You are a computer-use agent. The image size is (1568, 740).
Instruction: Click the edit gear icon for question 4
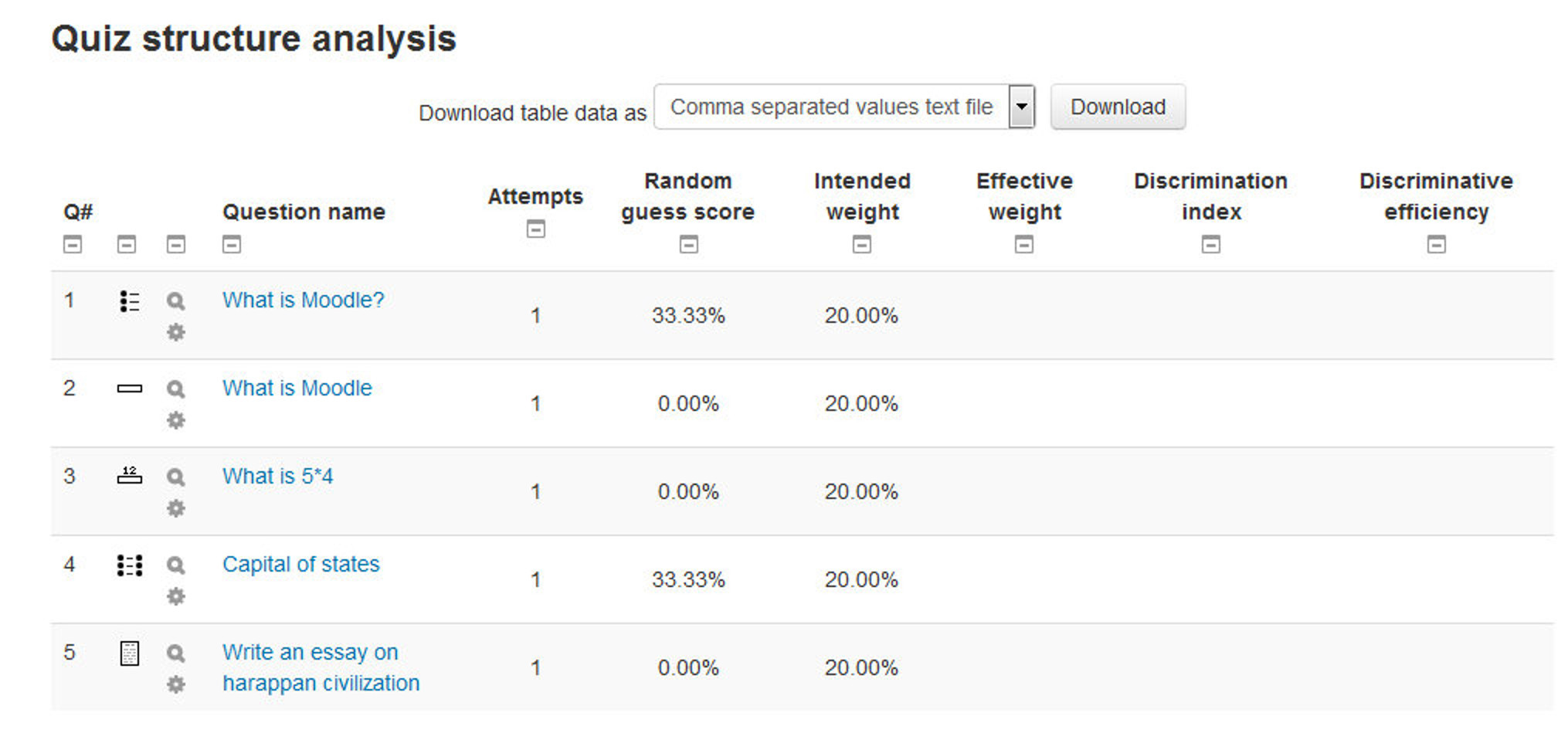(x=175, y=597)
